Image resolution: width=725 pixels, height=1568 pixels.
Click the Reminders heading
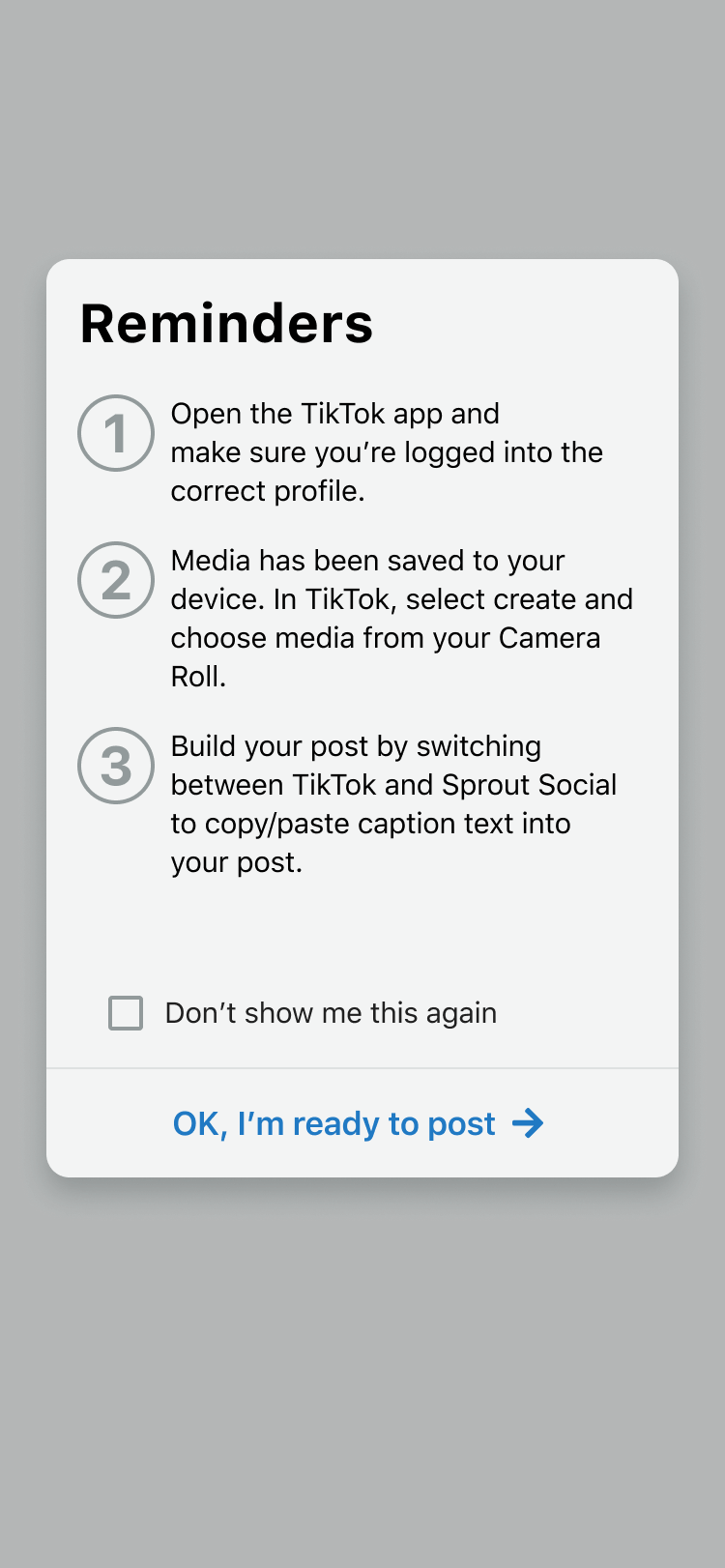point(226,323)
